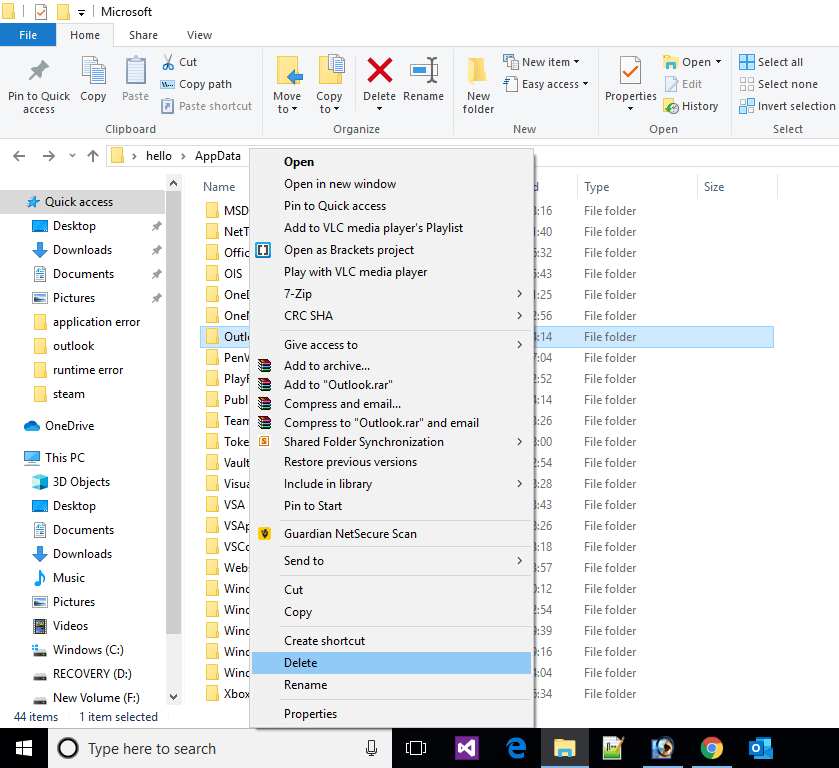Select Quick access in navigation pane
This screenshot has width=839, height=768.
pyautogui.click(x=83, y=202)
